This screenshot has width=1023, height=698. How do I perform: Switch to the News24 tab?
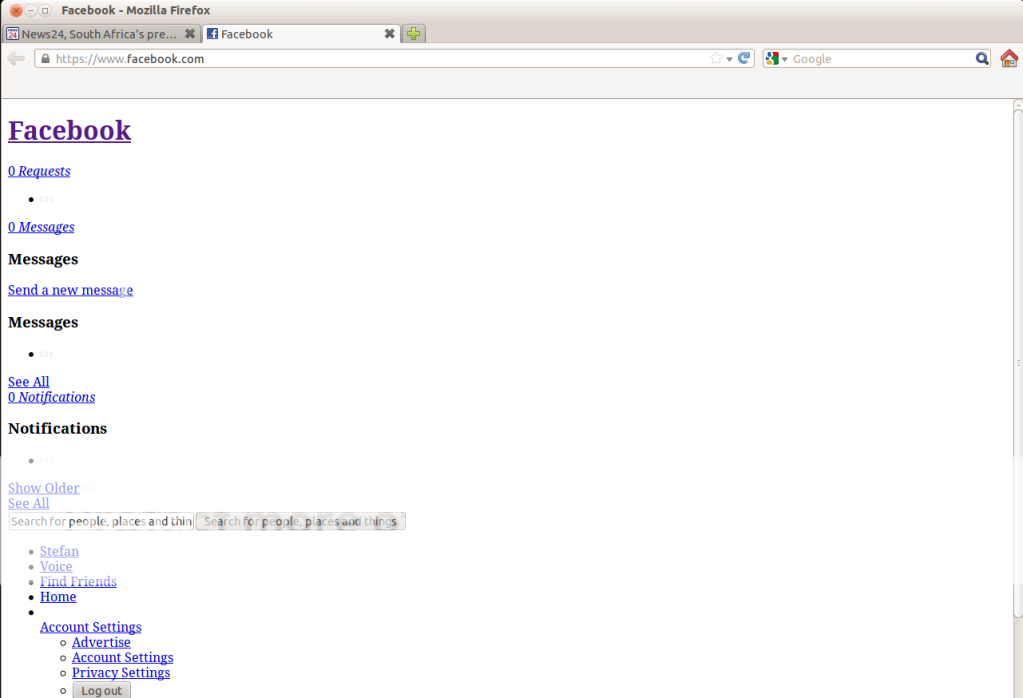point(95,34)
